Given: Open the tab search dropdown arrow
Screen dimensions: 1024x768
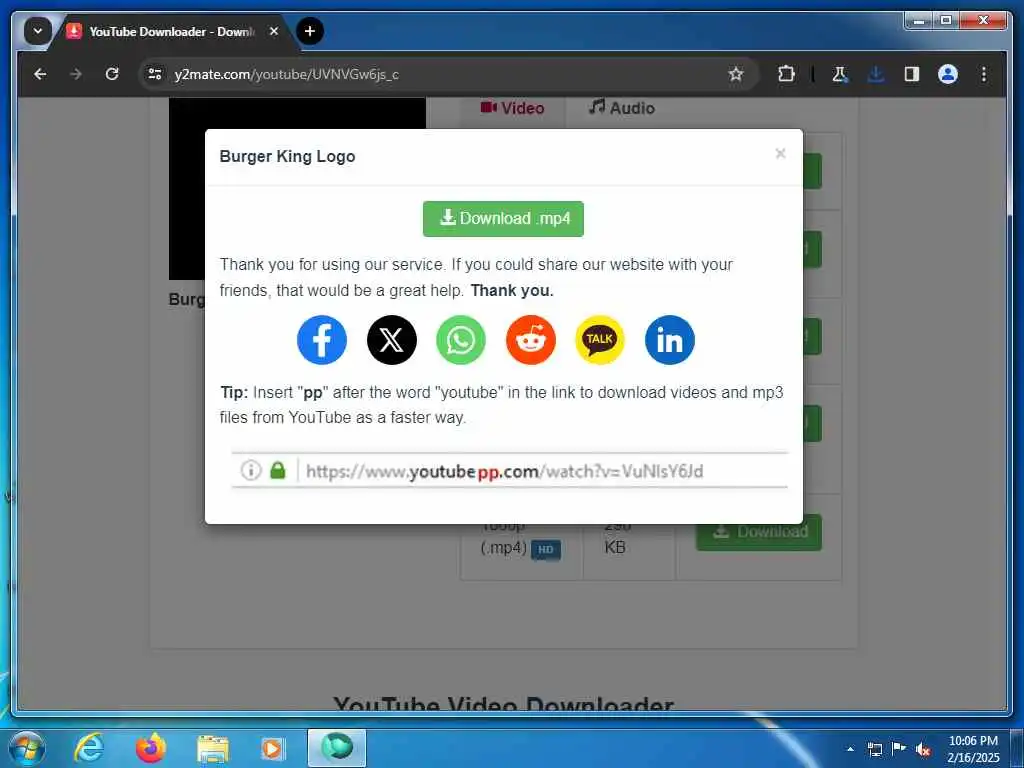Looking at the screenshot, I should click(38, 31).
